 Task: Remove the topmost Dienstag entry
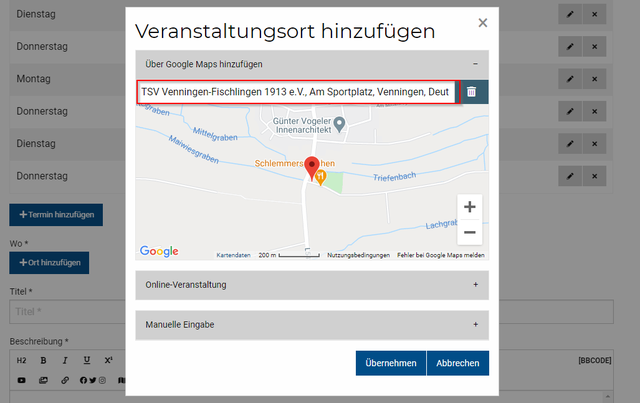click(594, 14)
